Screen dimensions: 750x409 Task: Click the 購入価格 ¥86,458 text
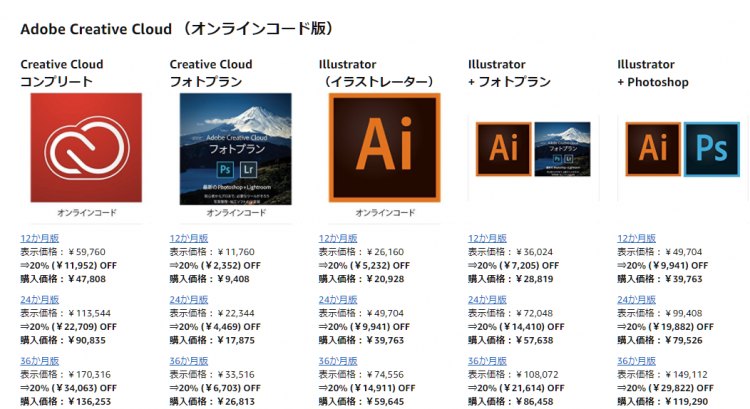click(511, 401)
